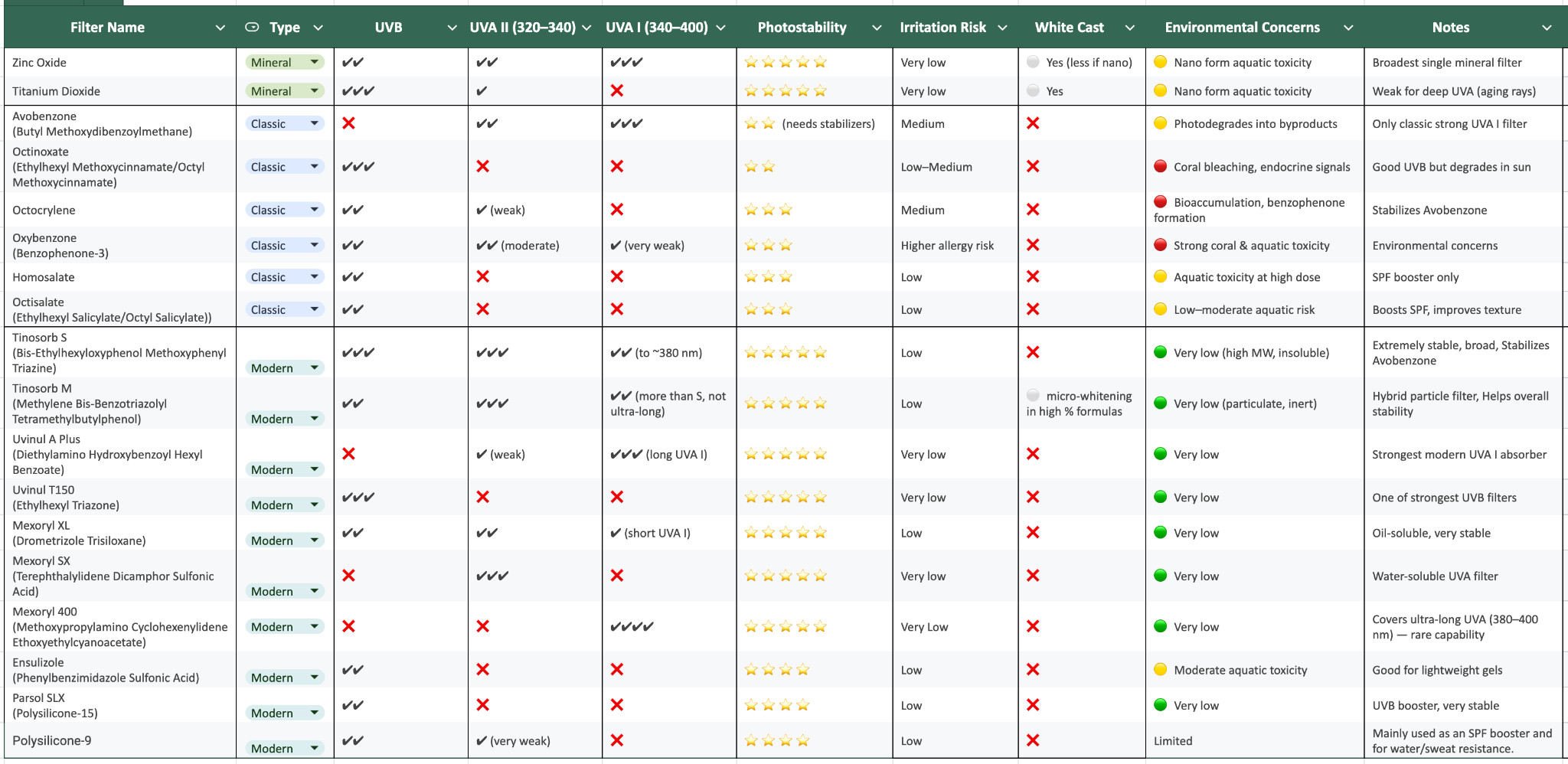Click the two-star rating in the Octinoxate row
The width and height of the screenshot is (1568, 764).
pos(759,167)
